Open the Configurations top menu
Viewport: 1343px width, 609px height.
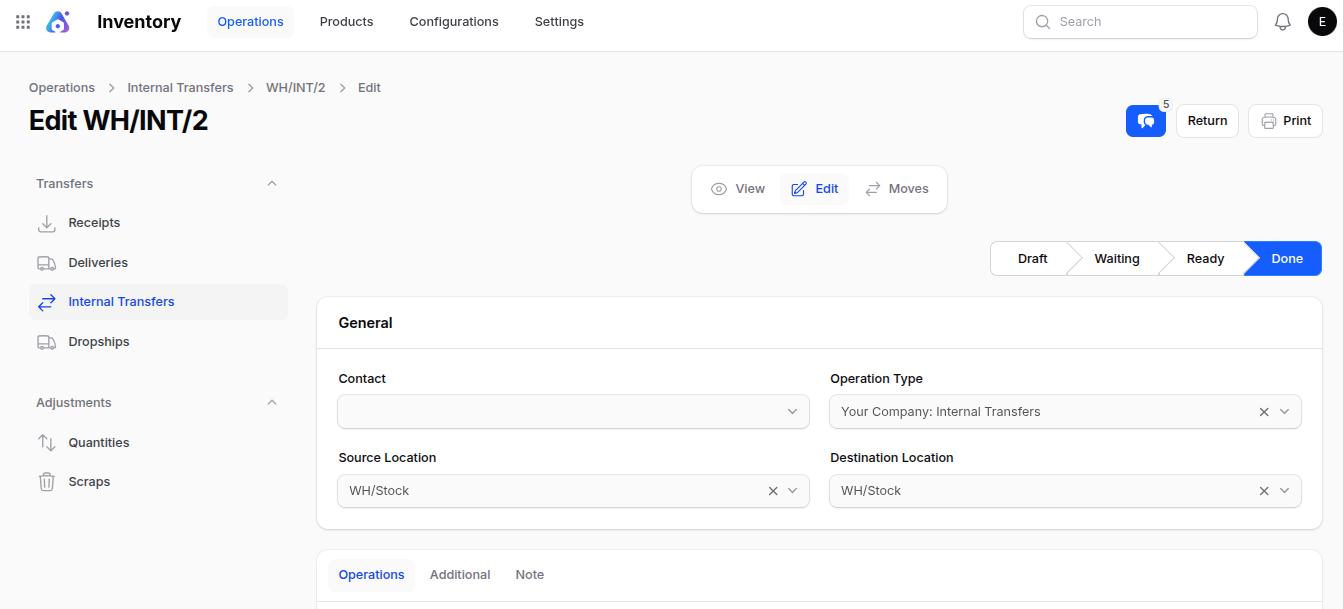(x=454, y=22)
